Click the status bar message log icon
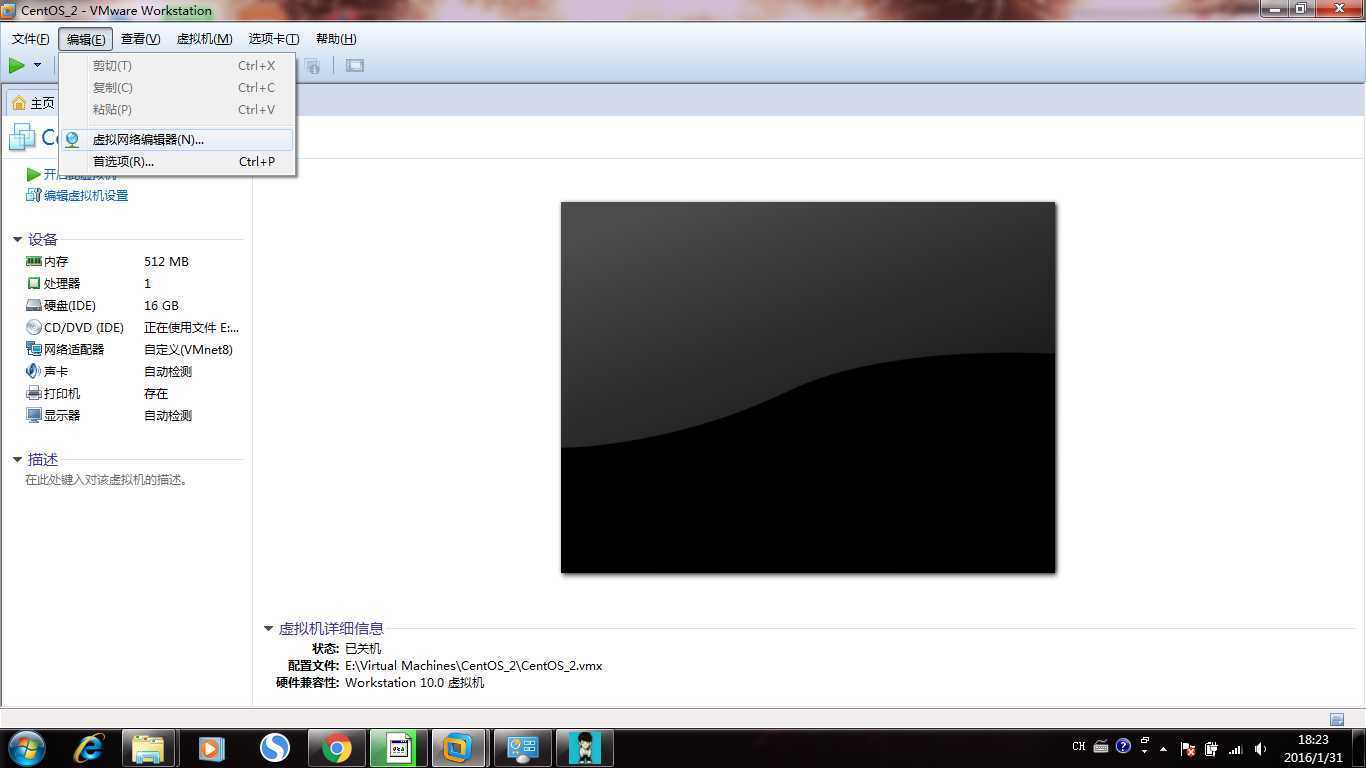This screenshot has width=1366, height=768. click(1337, 719)
